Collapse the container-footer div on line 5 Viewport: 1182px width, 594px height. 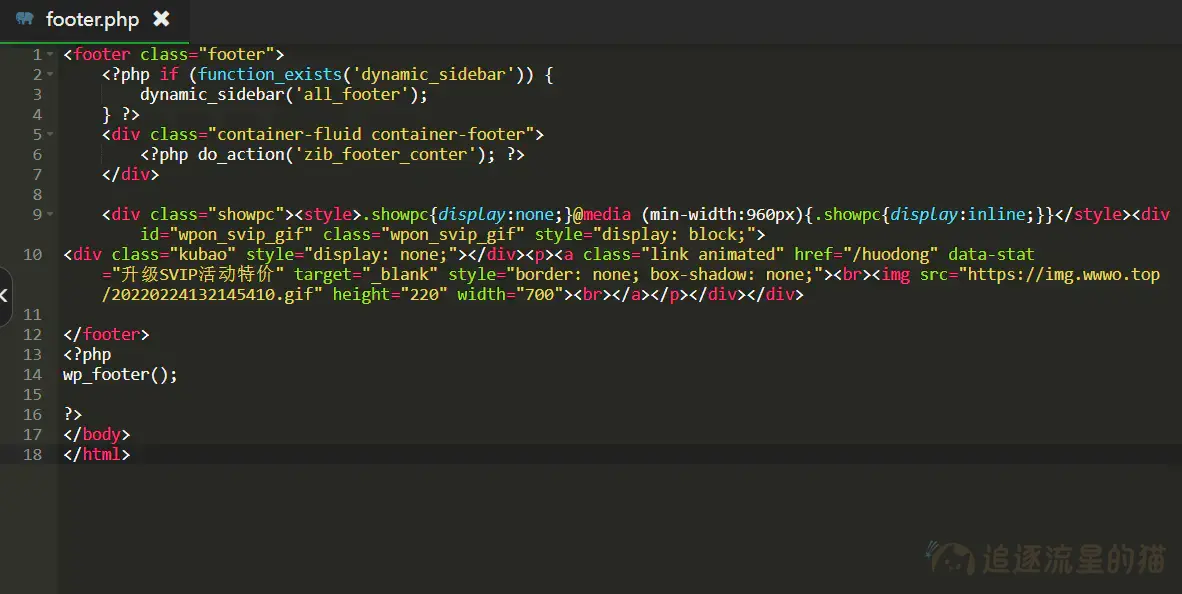click(50, 135)
